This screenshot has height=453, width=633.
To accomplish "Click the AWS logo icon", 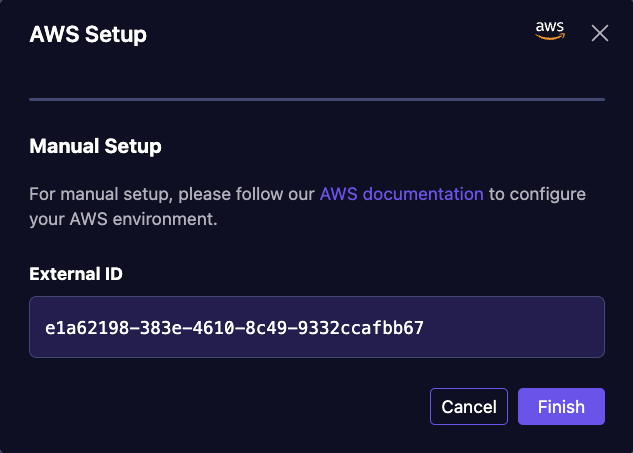I will click(550, 31).
